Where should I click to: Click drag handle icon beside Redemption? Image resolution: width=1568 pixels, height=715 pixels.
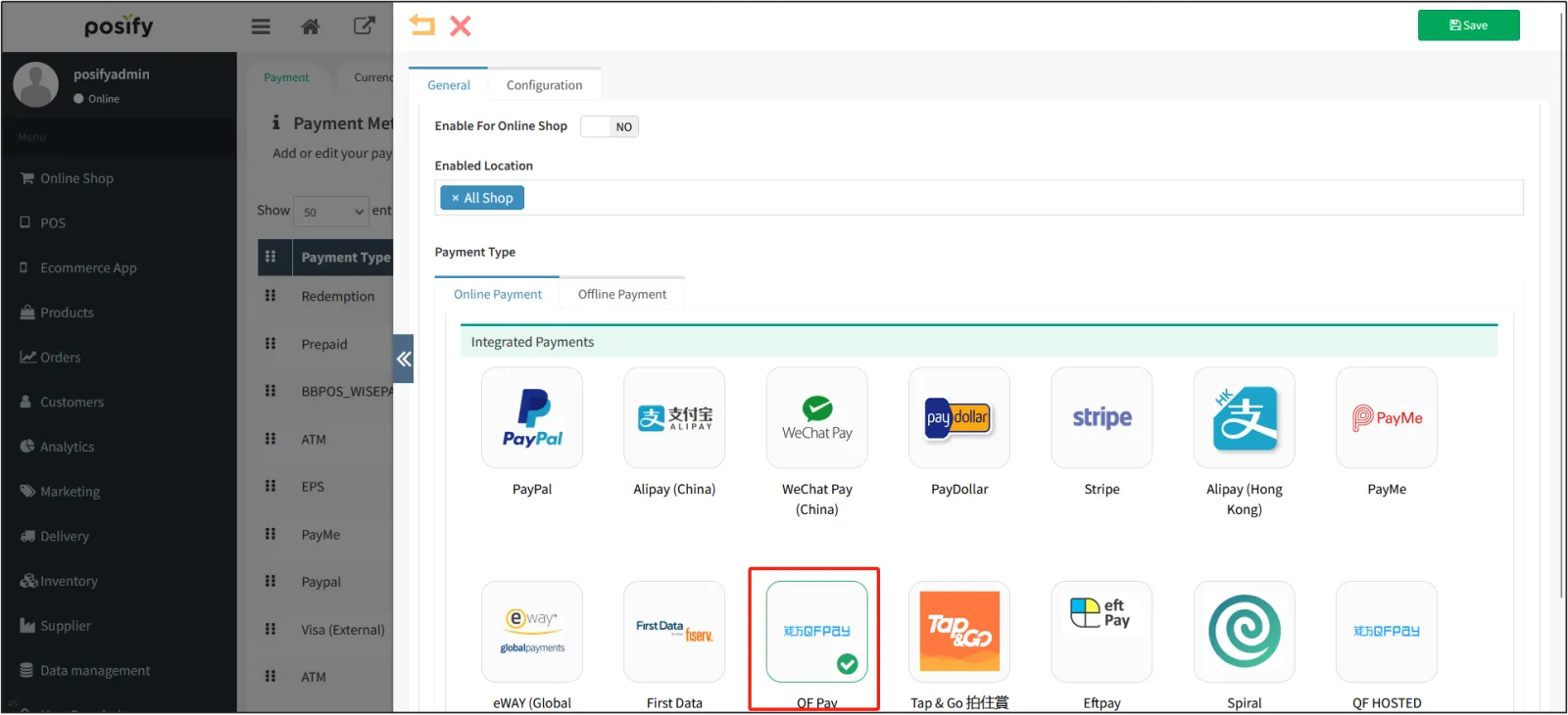click(270, 296)
